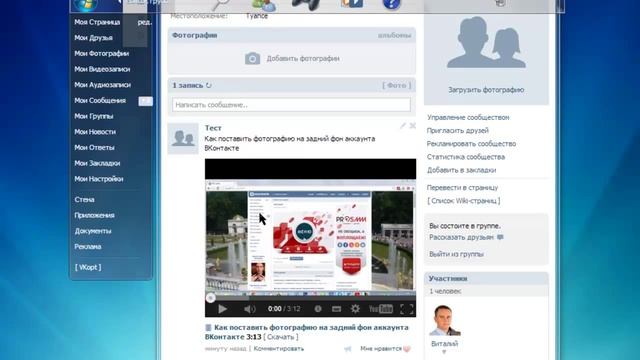Click Комментировать under the post

279,349
